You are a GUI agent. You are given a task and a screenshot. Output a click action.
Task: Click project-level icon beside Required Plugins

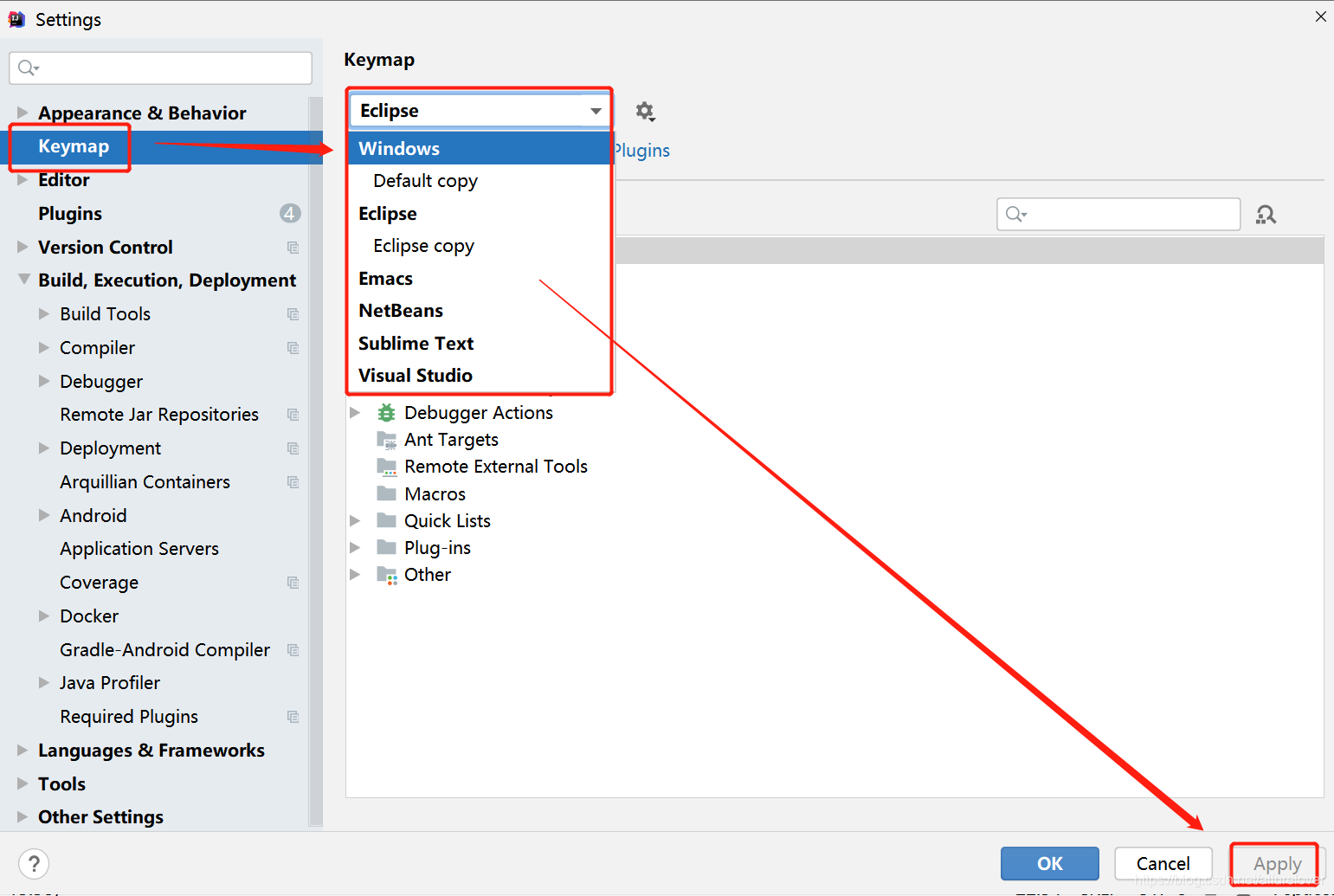(x=293, y=717)
